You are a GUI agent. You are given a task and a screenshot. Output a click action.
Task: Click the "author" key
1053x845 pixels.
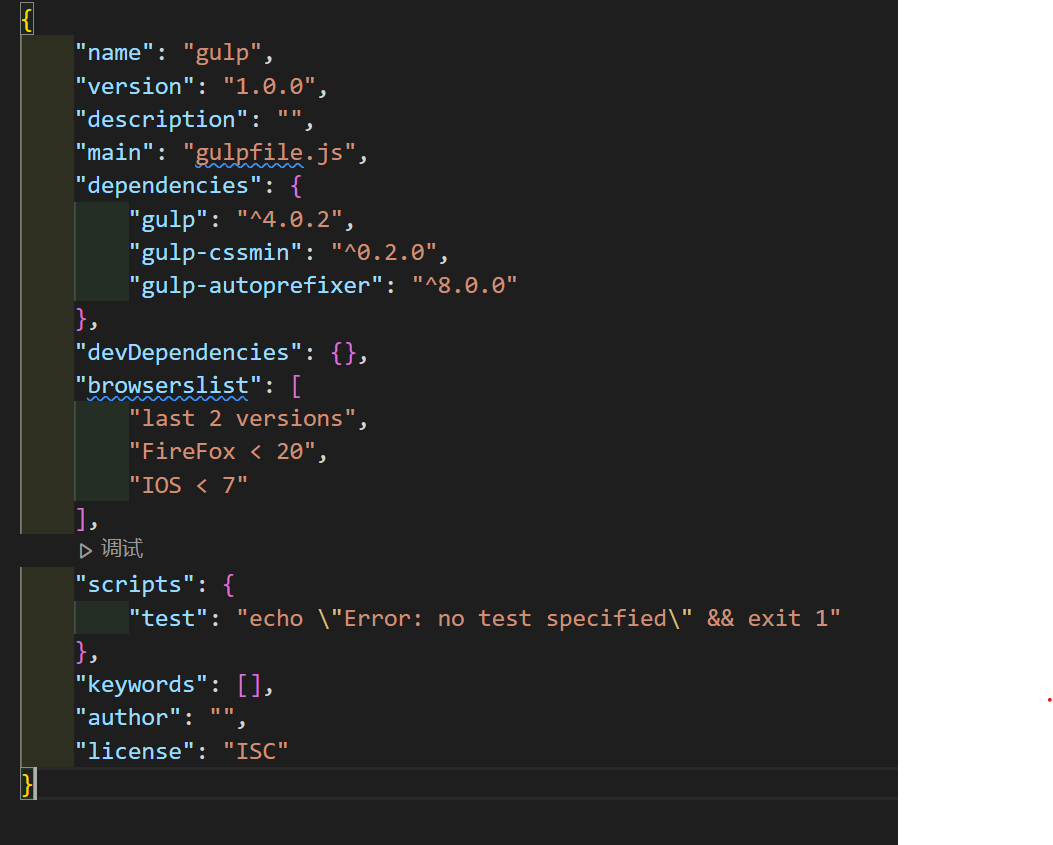pyautogui.click(x=128, y=718)
